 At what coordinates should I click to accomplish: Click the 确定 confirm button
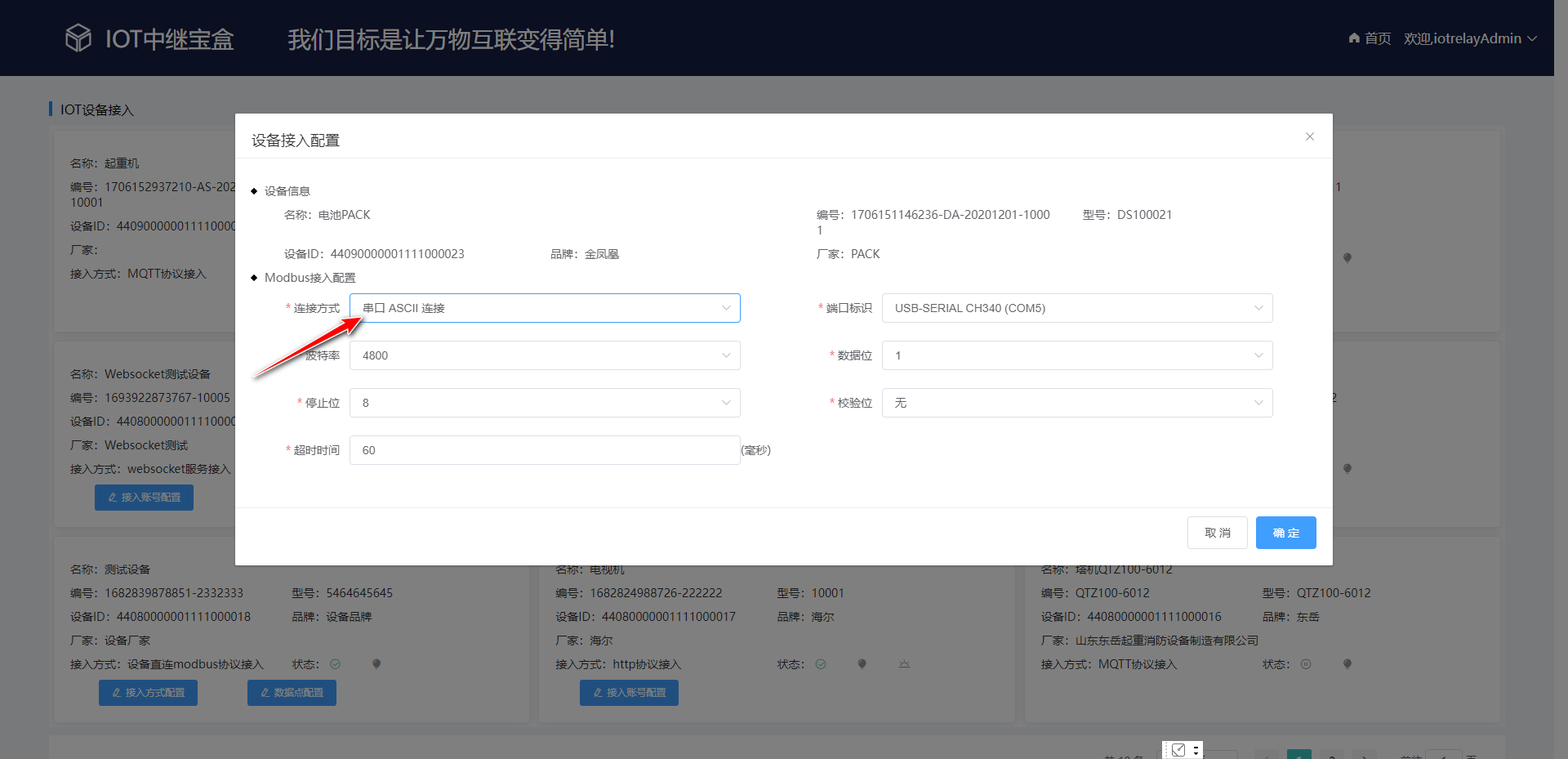pyautogui.click(x=1285, y=532)
